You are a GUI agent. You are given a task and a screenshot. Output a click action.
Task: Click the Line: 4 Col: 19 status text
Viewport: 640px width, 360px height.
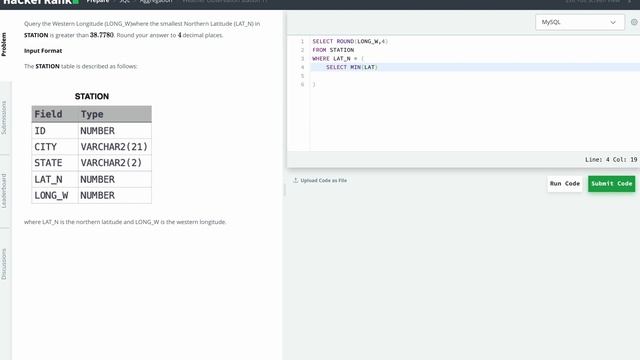(611, 160)
